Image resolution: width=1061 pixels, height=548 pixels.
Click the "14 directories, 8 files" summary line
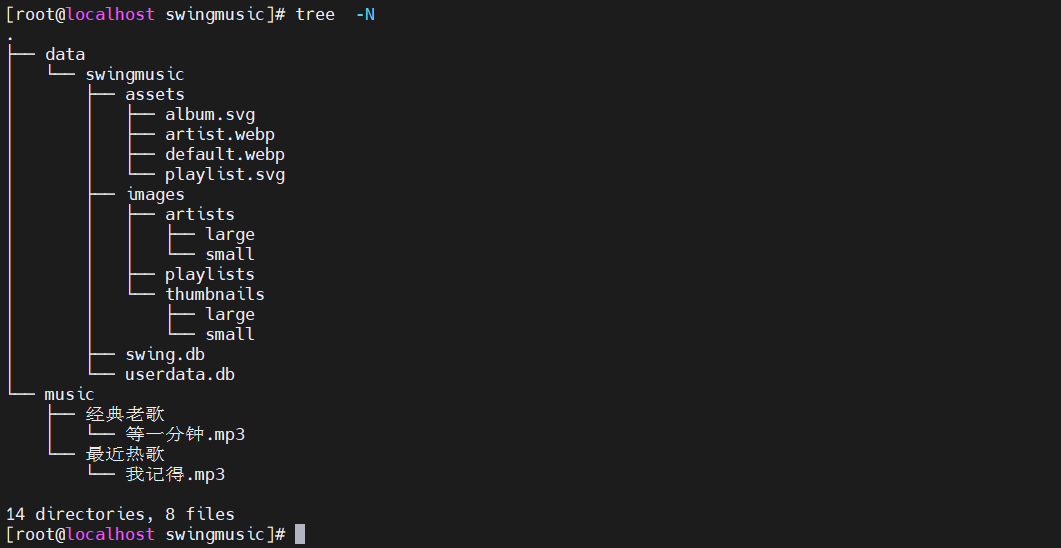coord(120,514)
